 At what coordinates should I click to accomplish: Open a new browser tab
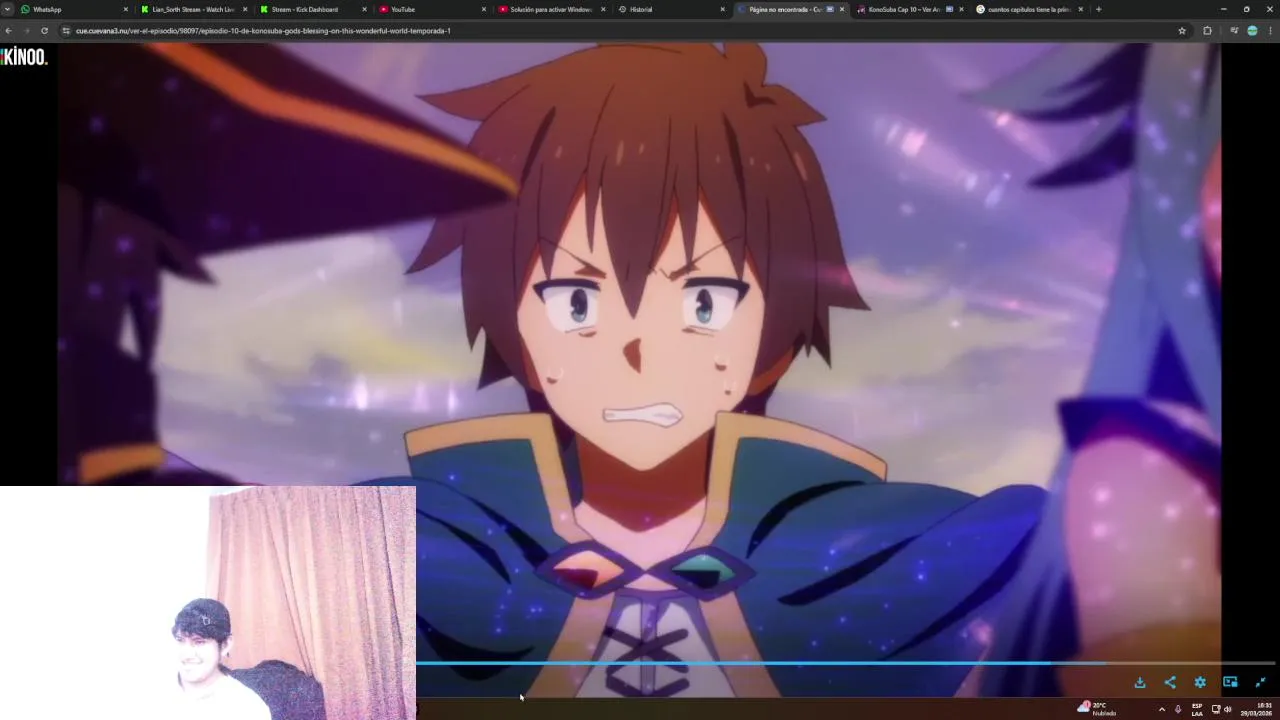(x=1098, y=9)
